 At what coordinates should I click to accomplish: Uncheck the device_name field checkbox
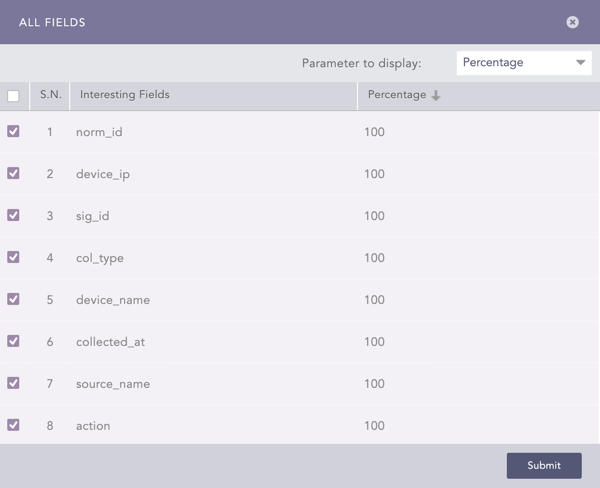click(13, 299)
